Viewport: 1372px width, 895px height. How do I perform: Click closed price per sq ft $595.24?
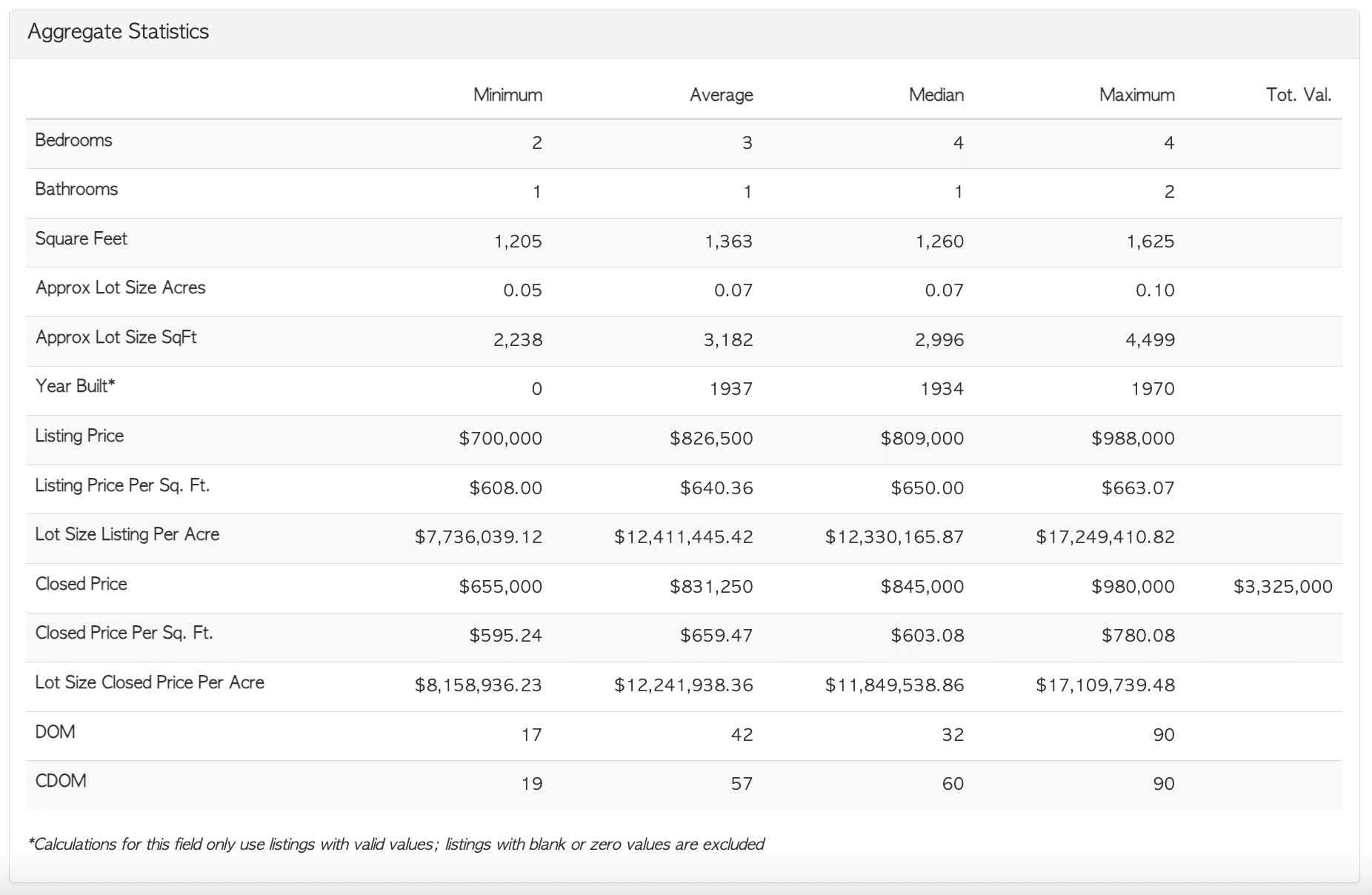[x=506, y=636]
